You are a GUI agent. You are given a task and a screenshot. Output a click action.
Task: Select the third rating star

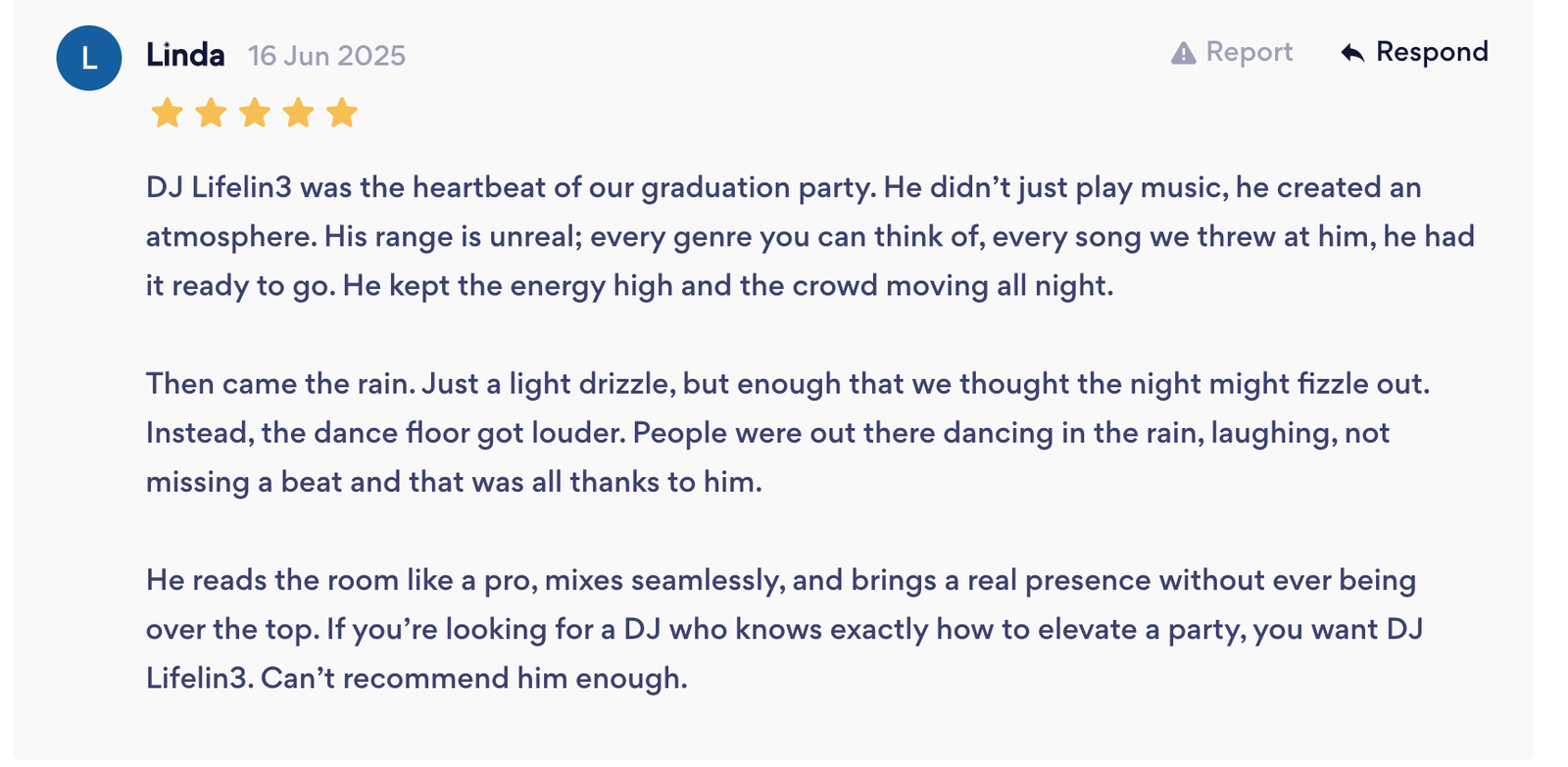[x=255, y=113]
